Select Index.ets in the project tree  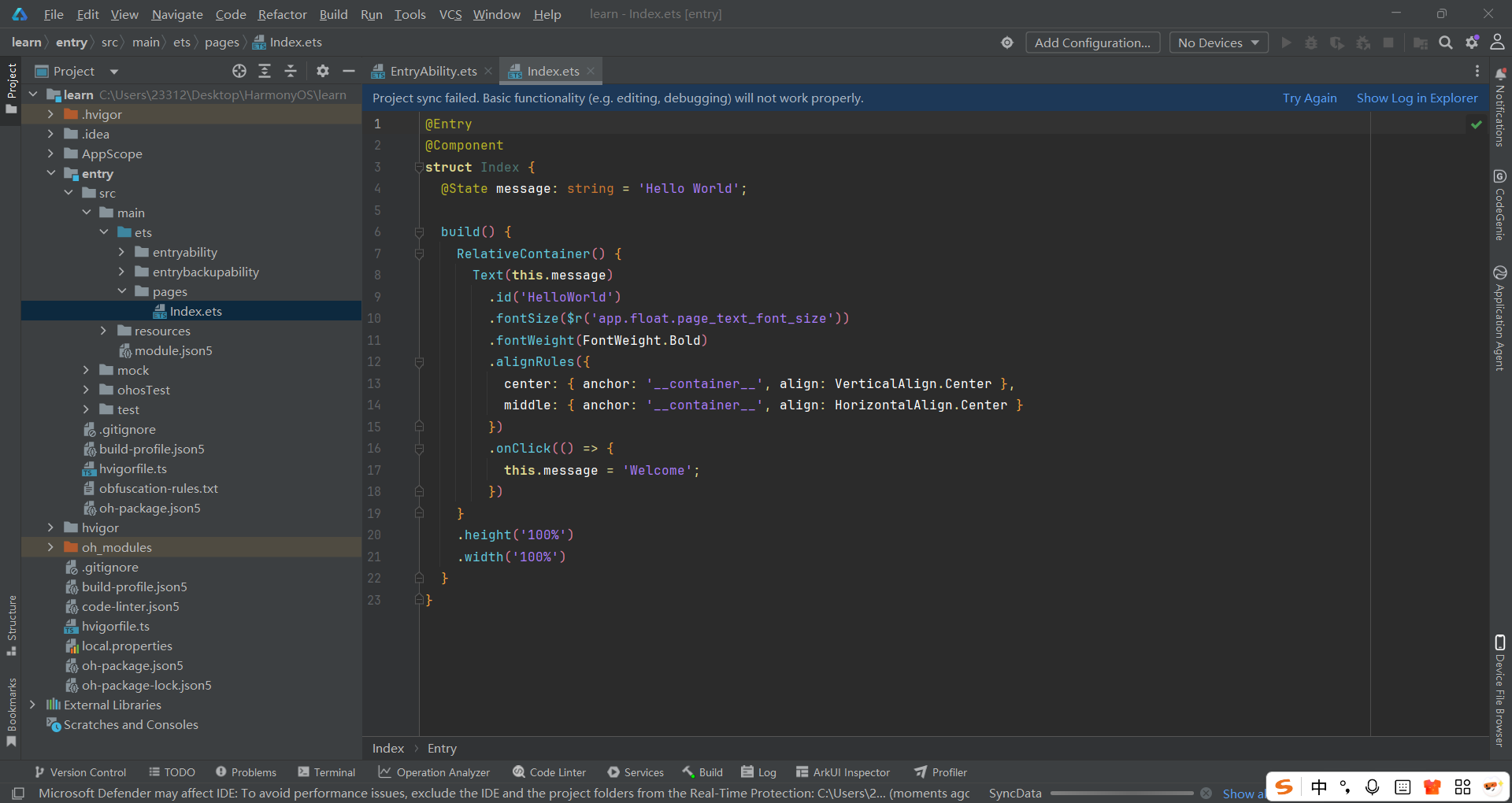coord(191,311)
